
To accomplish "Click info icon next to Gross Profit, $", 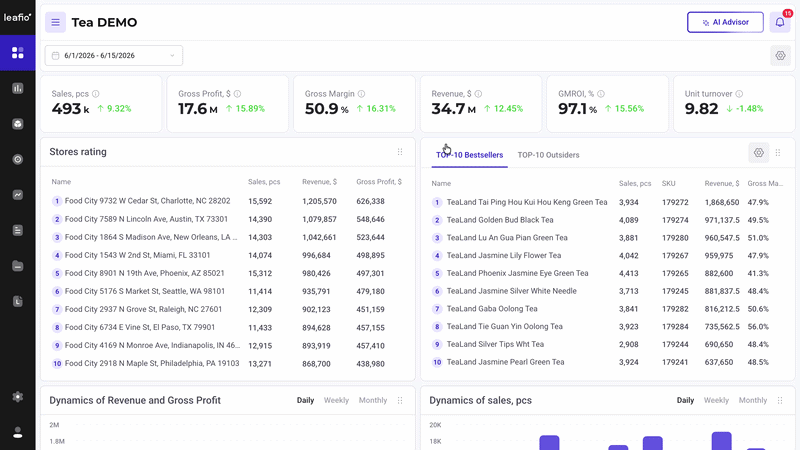I will click(237, 94).
